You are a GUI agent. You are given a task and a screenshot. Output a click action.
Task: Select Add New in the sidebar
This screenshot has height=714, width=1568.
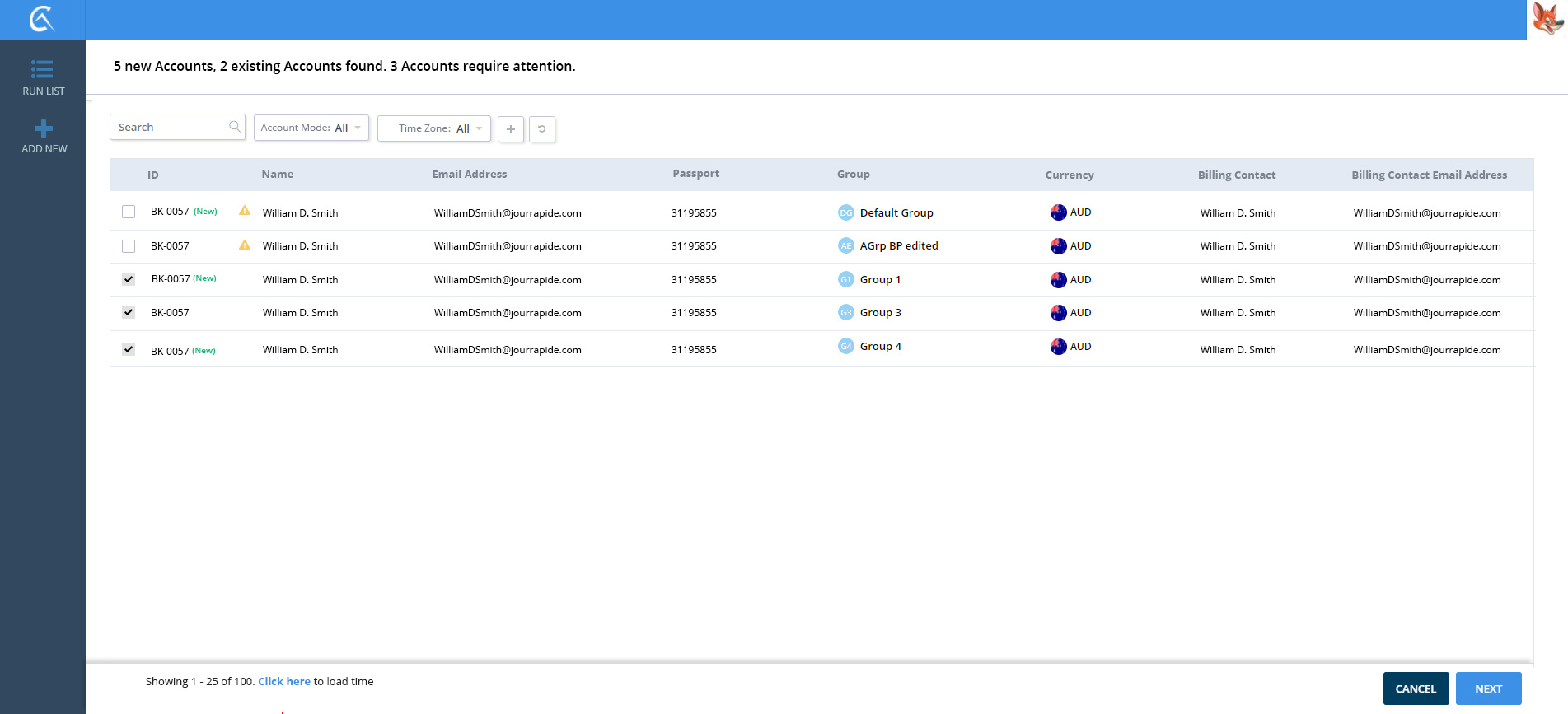44,137
